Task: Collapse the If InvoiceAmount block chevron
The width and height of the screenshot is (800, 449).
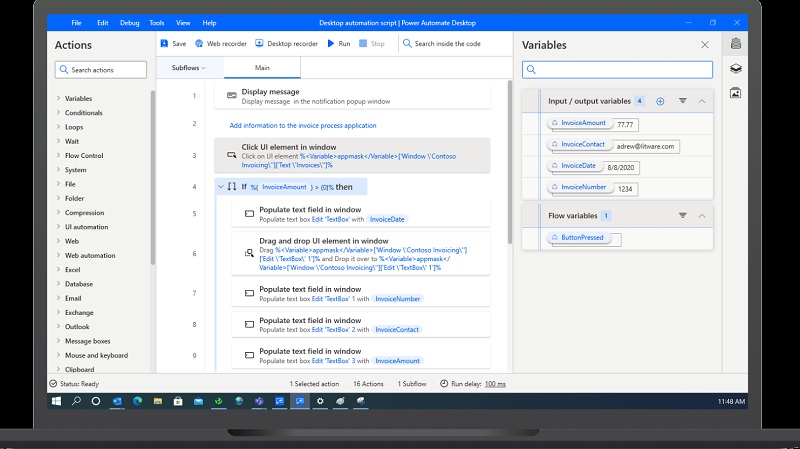Action: [221, 187]
